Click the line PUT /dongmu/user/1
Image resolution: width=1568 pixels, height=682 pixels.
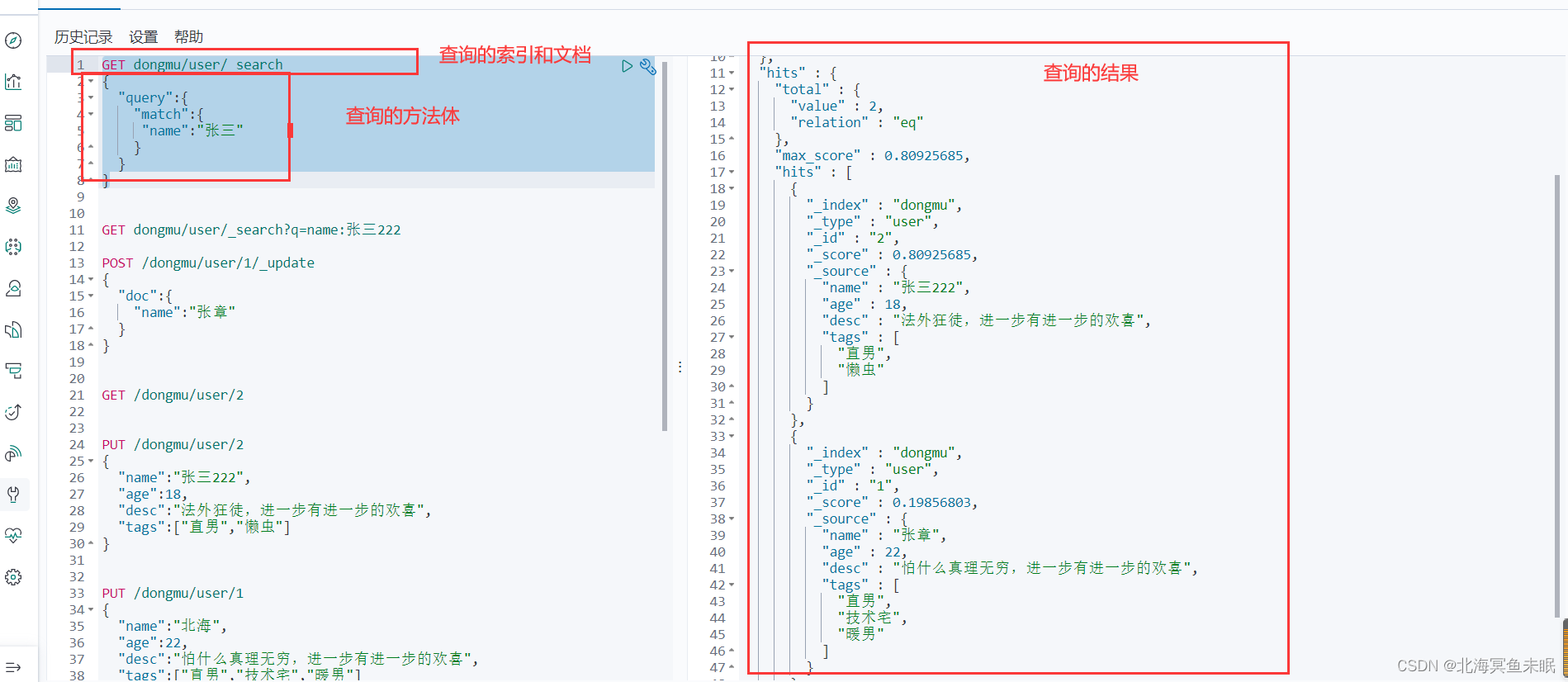click(173, 593)
